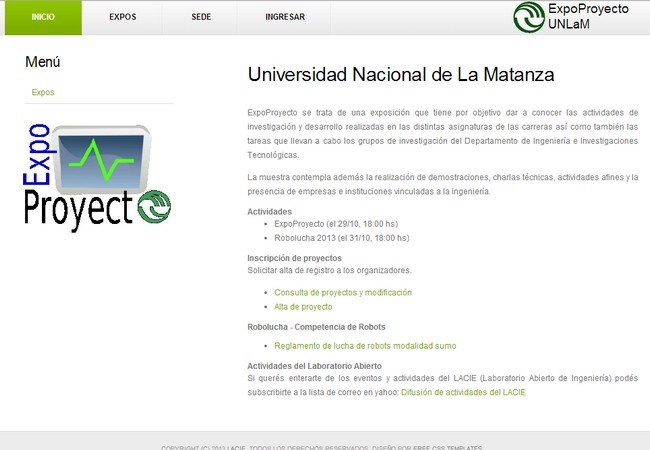Click Robolucha - Competencia de Robots heading
Viewport: 650px width, 450px height.
click(x=316, y=327)
